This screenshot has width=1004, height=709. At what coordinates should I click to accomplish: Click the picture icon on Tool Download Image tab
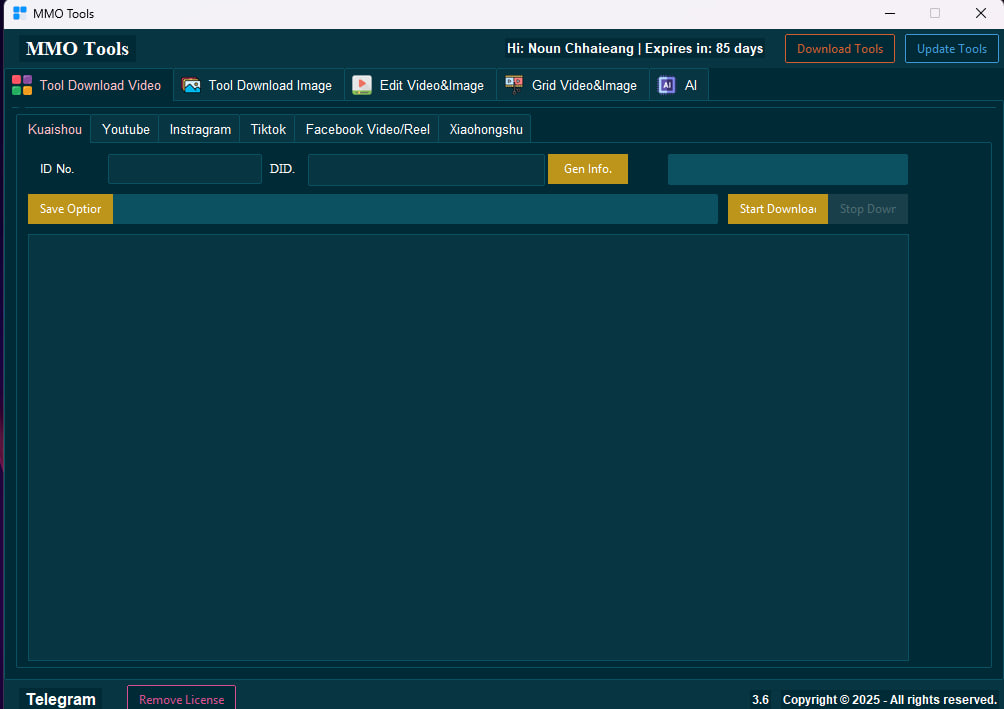click(190, 85)
